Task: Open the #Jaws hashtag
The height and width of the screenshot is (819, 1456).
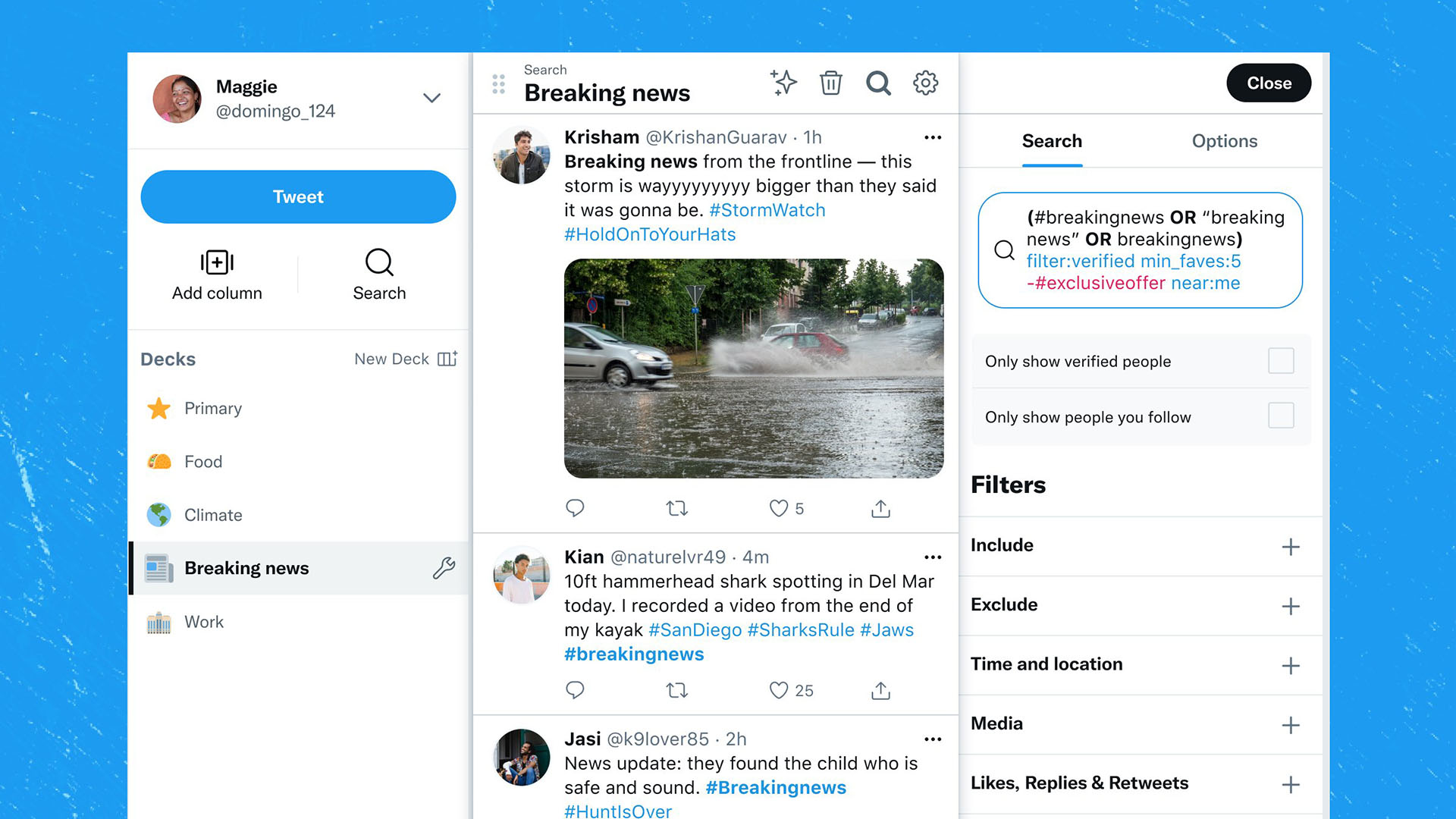Action: 886,630
